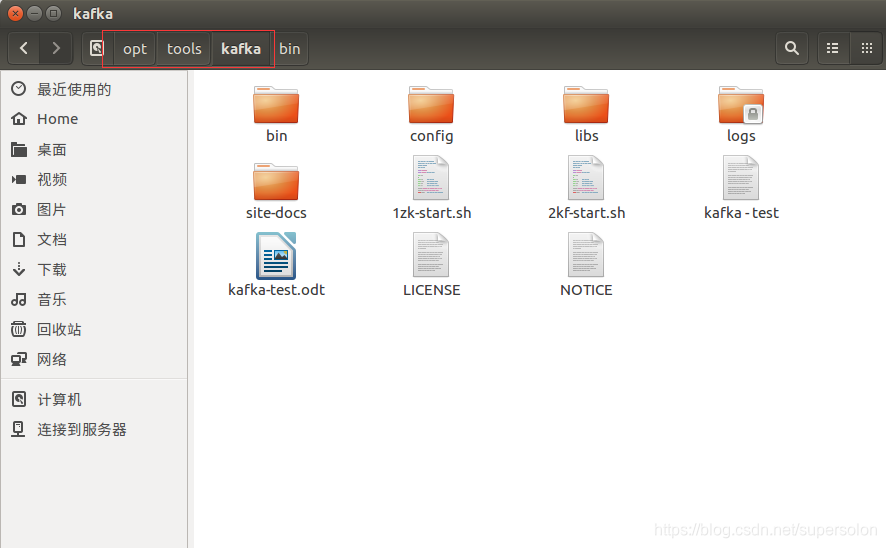Go to bin in the path bar
The image size is (886, 548).
pyautogui.click(x=290, y=49)
